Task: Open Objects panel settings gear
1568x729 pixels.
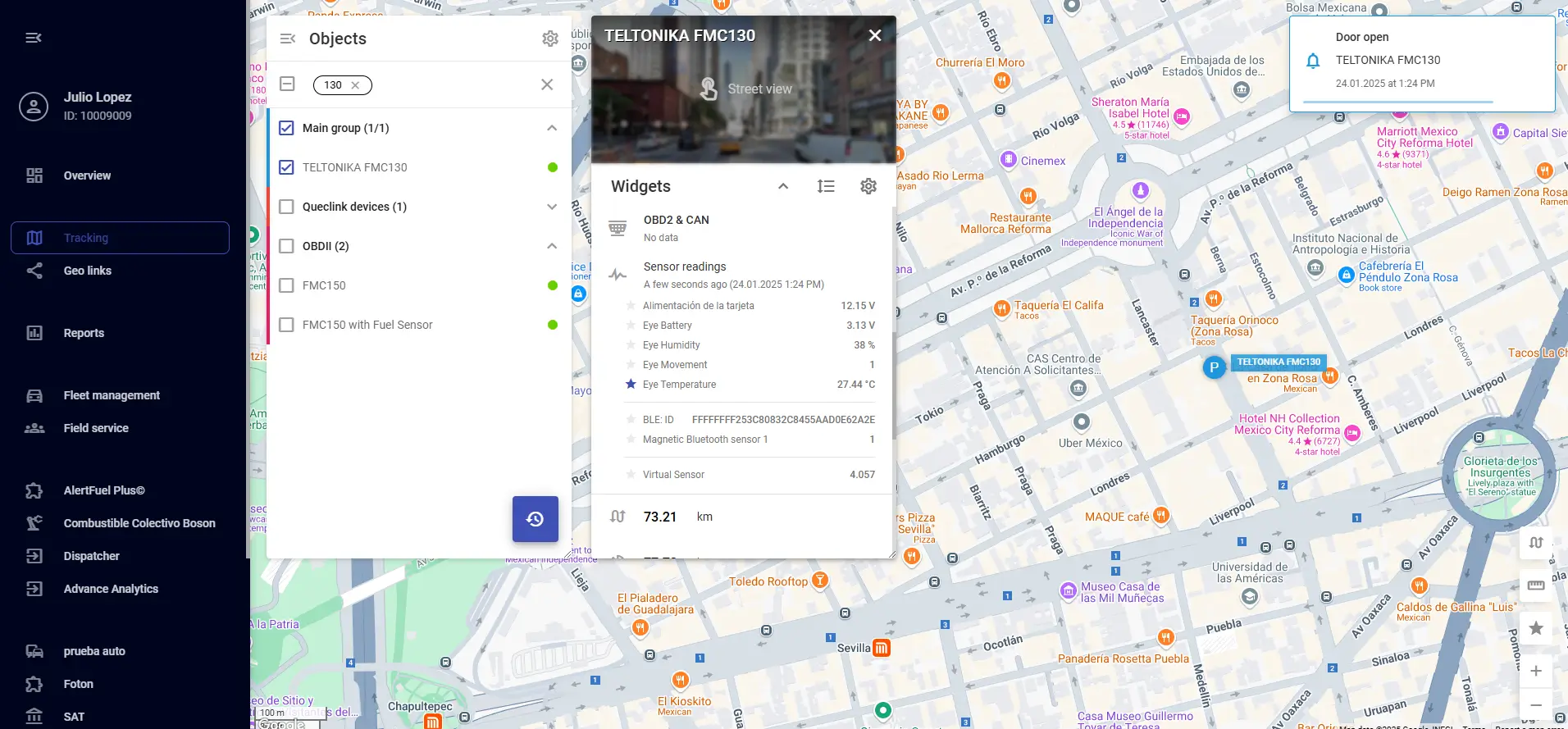Action: click(550, 39)
